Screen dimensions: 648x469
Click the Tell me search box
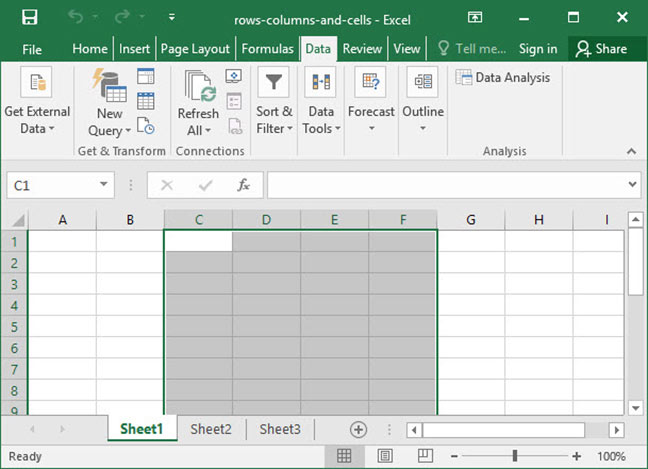(472, 49)
